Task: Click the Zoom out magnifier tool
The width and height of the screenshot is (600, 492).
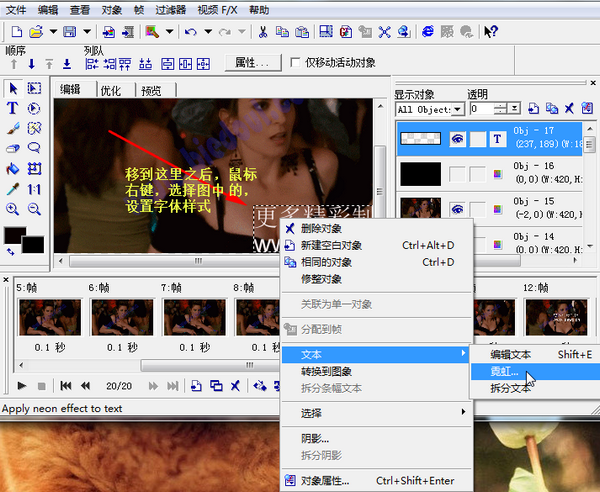Action: click(34, 209)
